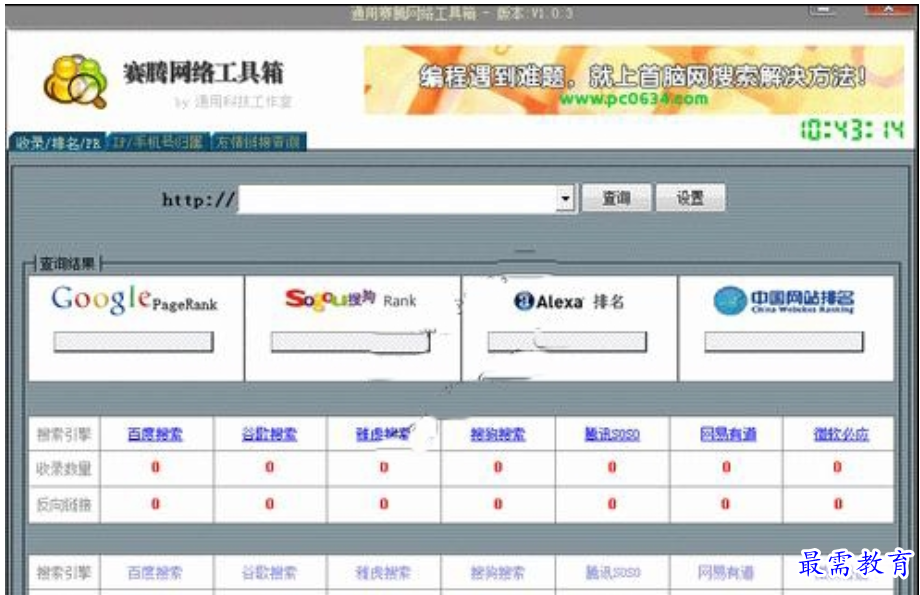Switch to the IP/手机号归属 tab
This screenshot has height=595, width=920.
[x=157, y=142]
